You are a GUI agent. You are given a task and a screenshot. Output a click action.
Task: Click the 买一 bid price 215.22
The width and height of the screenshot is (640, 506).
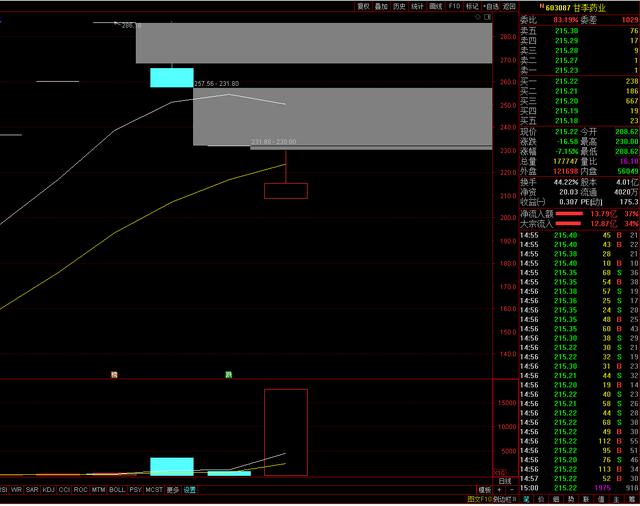tap(567, 81)
